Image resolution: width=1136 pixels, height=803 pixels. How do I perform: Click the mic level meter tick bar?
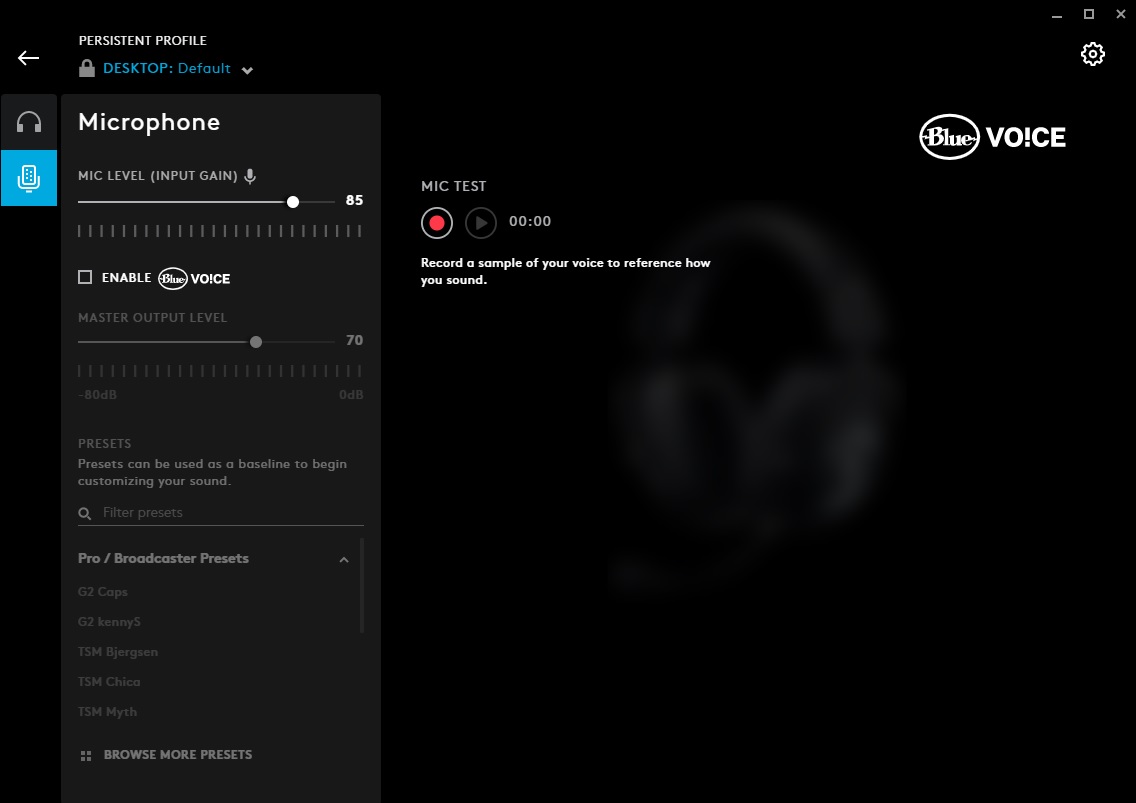(x=220, y=231)
